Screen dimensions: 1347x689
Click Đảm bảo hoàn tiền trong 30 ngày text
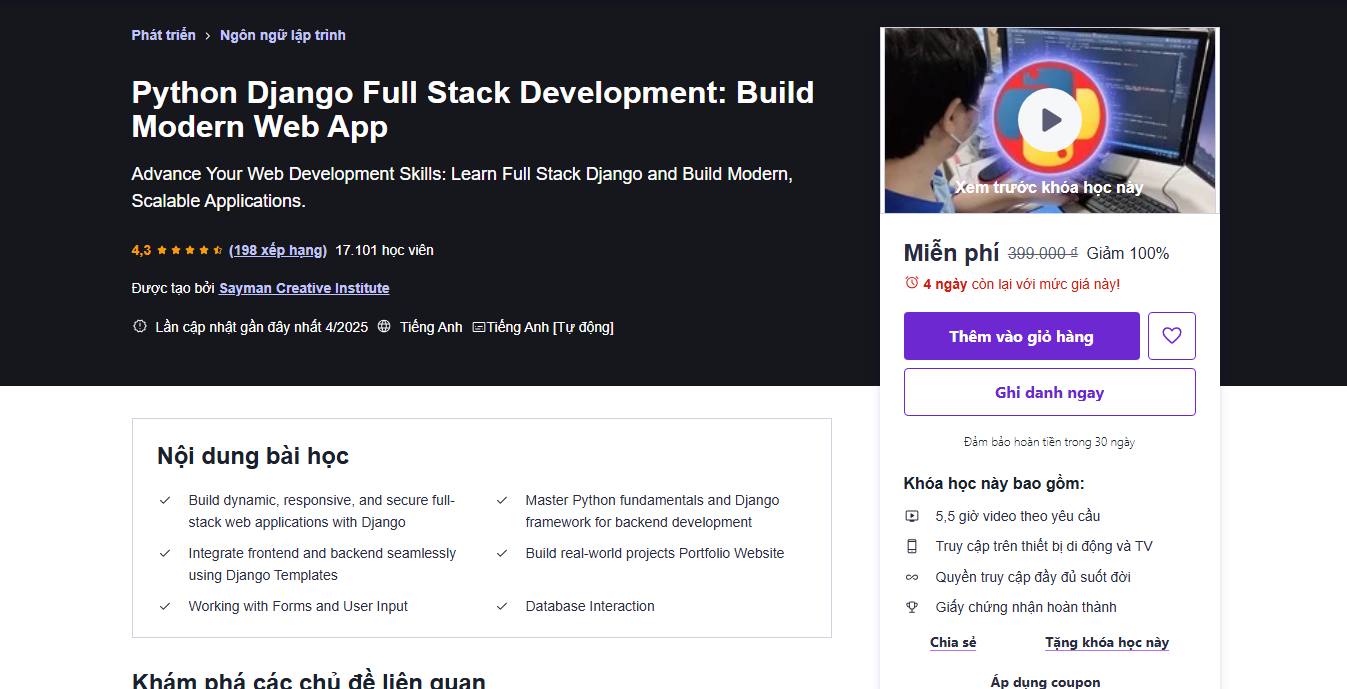1049,442
